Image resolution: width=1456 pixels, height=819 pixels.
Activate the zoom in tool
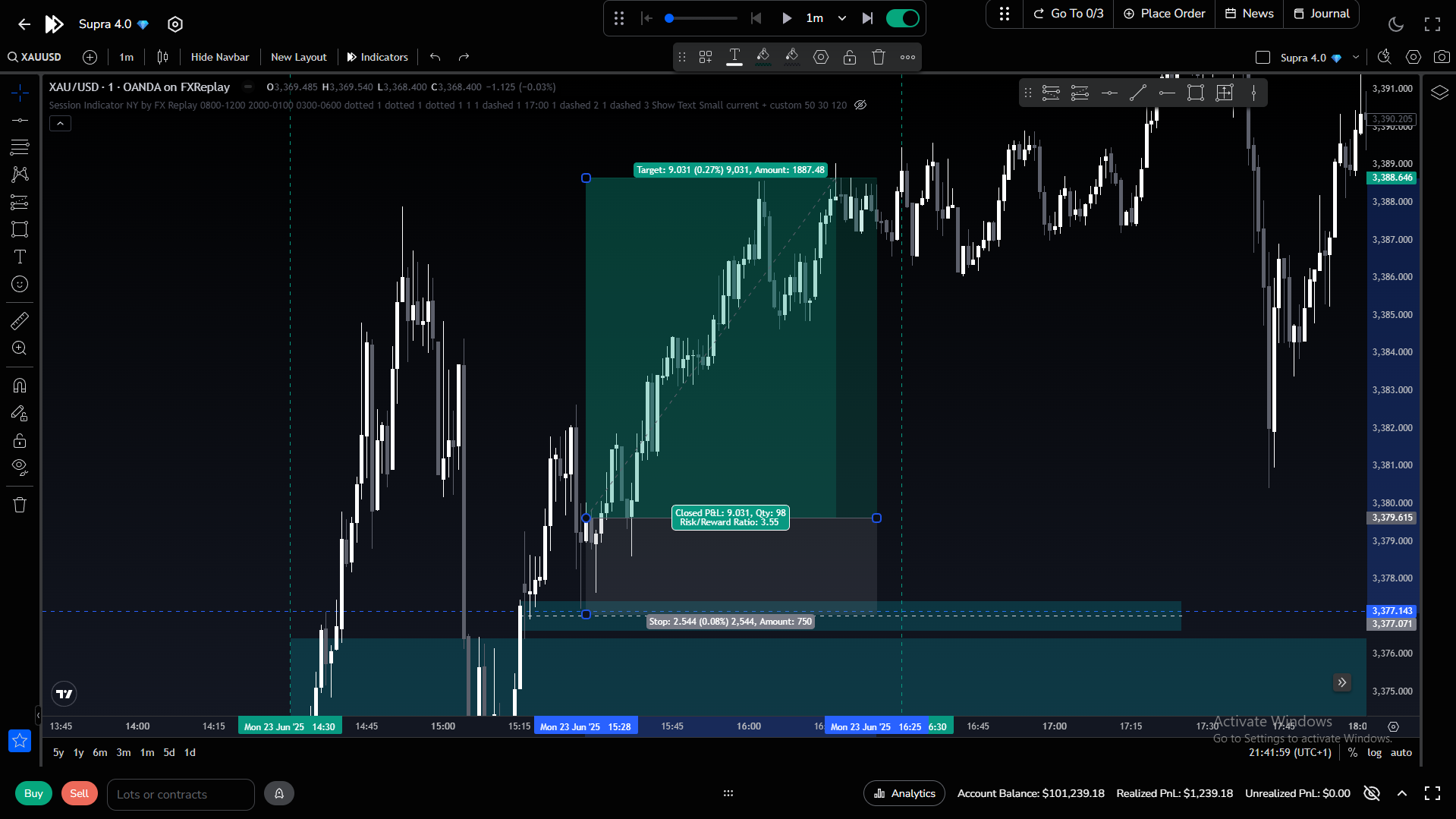pos(20,348)
